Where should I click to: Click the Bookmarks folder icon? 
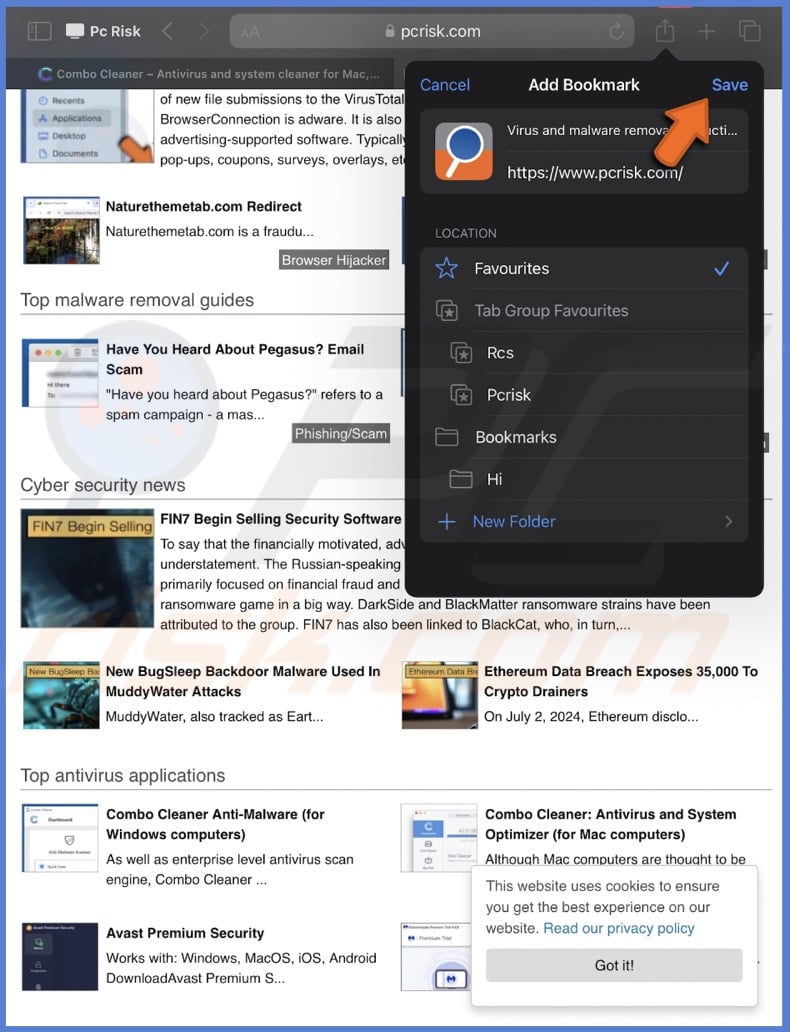click(x=446, y=436)
